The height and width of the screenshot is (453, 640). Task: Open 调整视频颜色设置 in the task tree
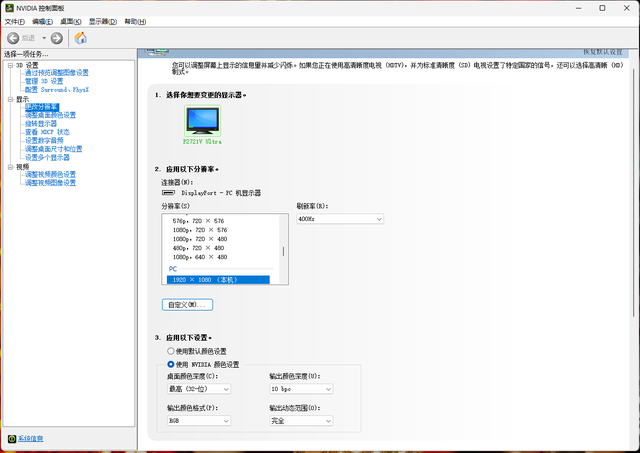pyautogui.click(x=50, y=174)
